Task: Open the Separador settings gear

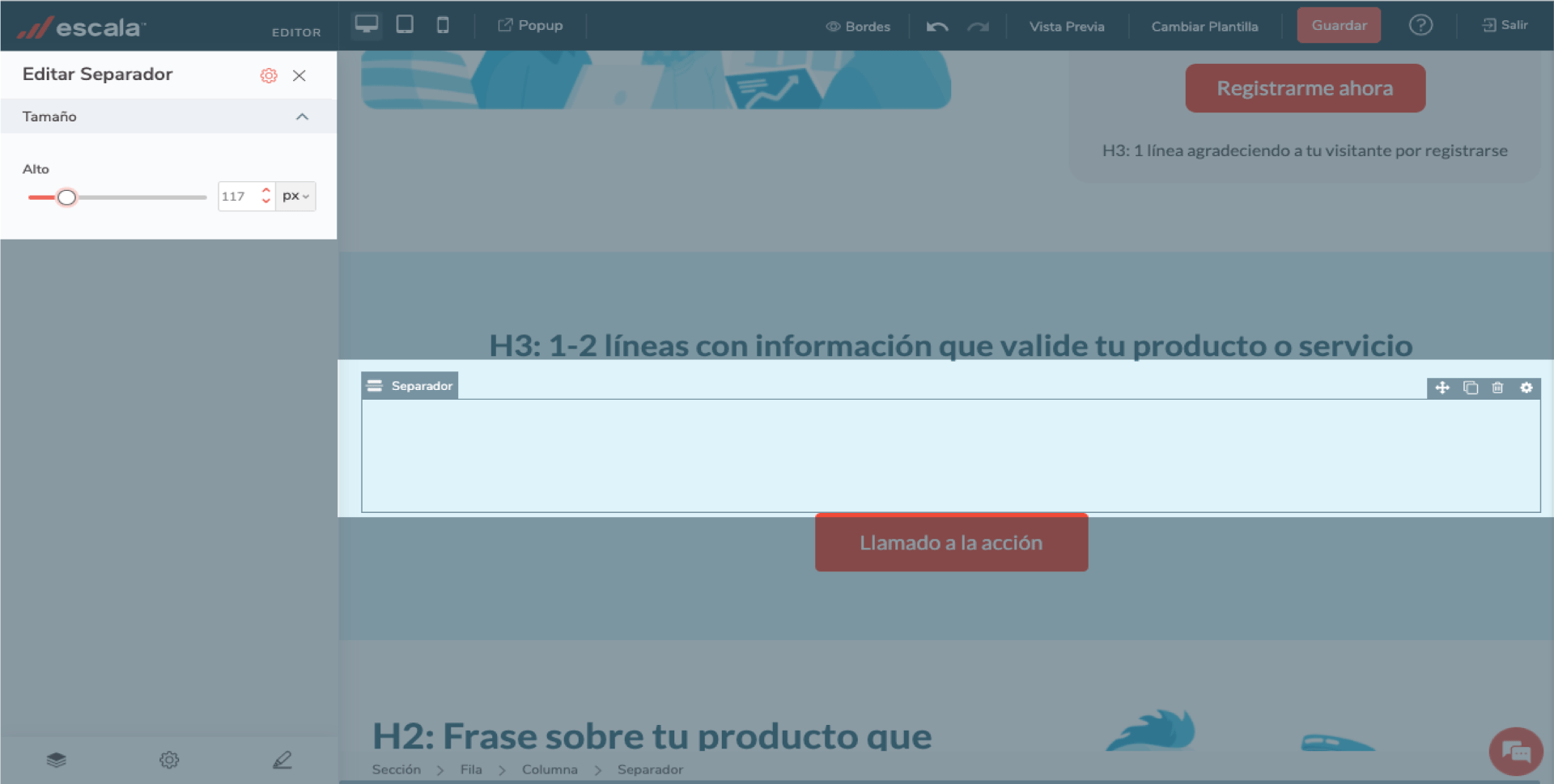Action: [x=1527, y=388]
